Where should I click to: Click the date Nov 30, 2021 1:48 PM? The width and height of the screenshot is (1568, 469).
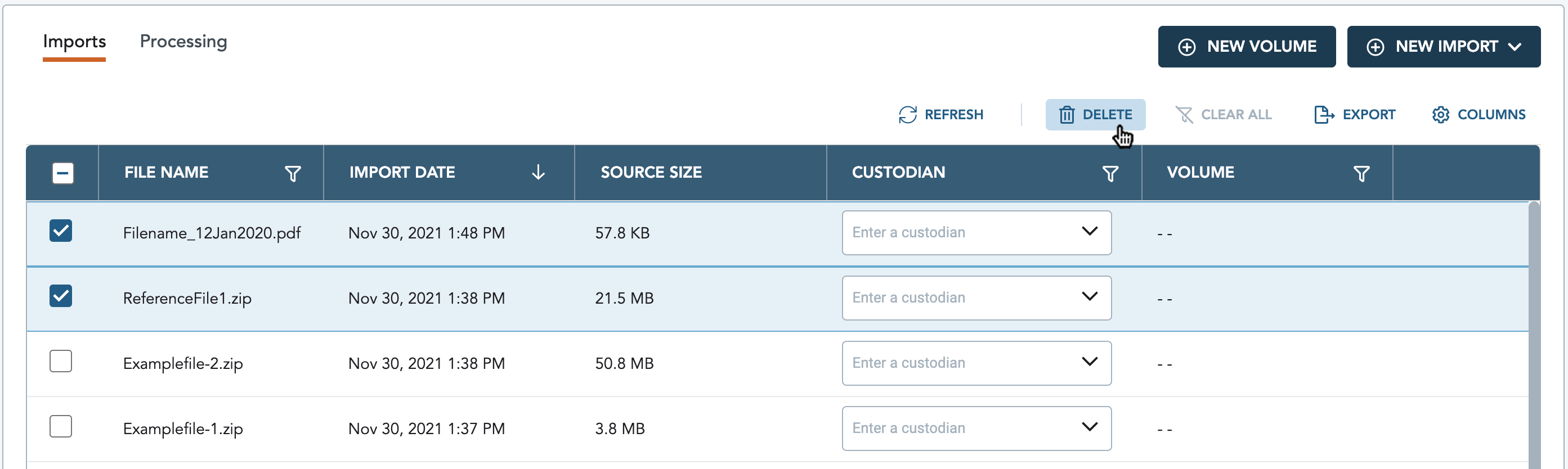click(x=427, y=233)
